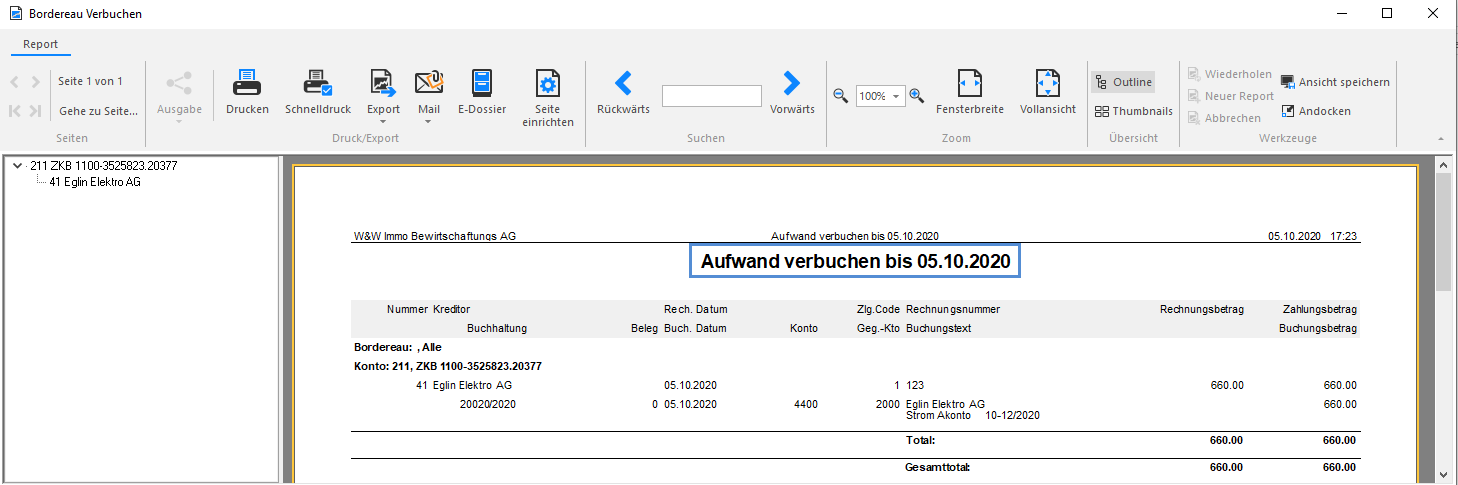Click the greyed Ausgabe share icon
The height and width of the screenshot is (485, 1458).
click(179, 82)
